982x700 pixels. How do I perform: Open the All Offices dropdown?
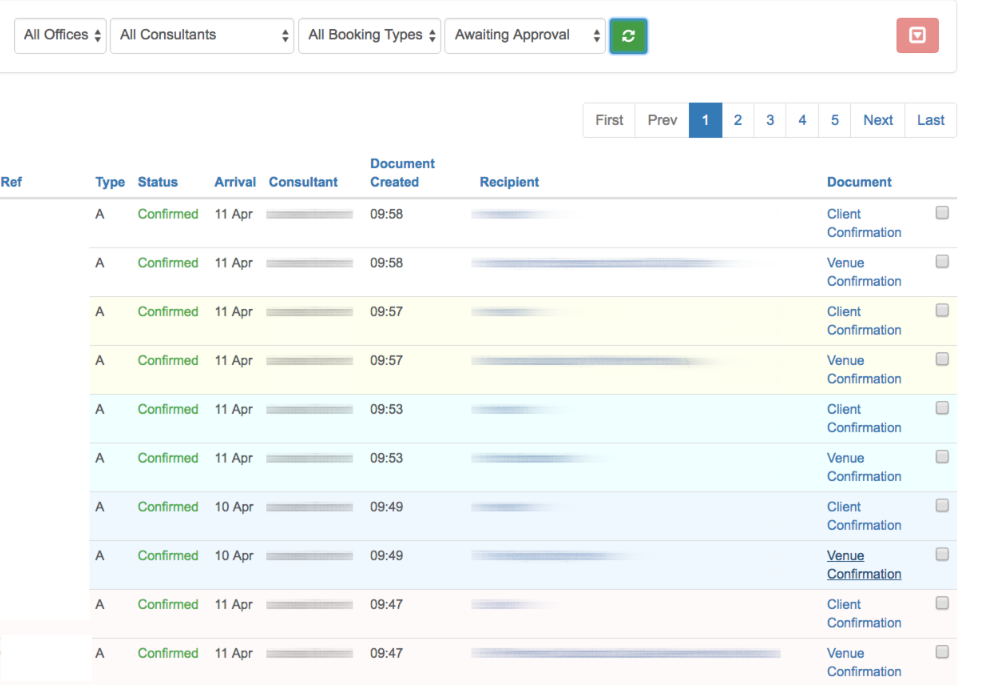tap(60, 36)
